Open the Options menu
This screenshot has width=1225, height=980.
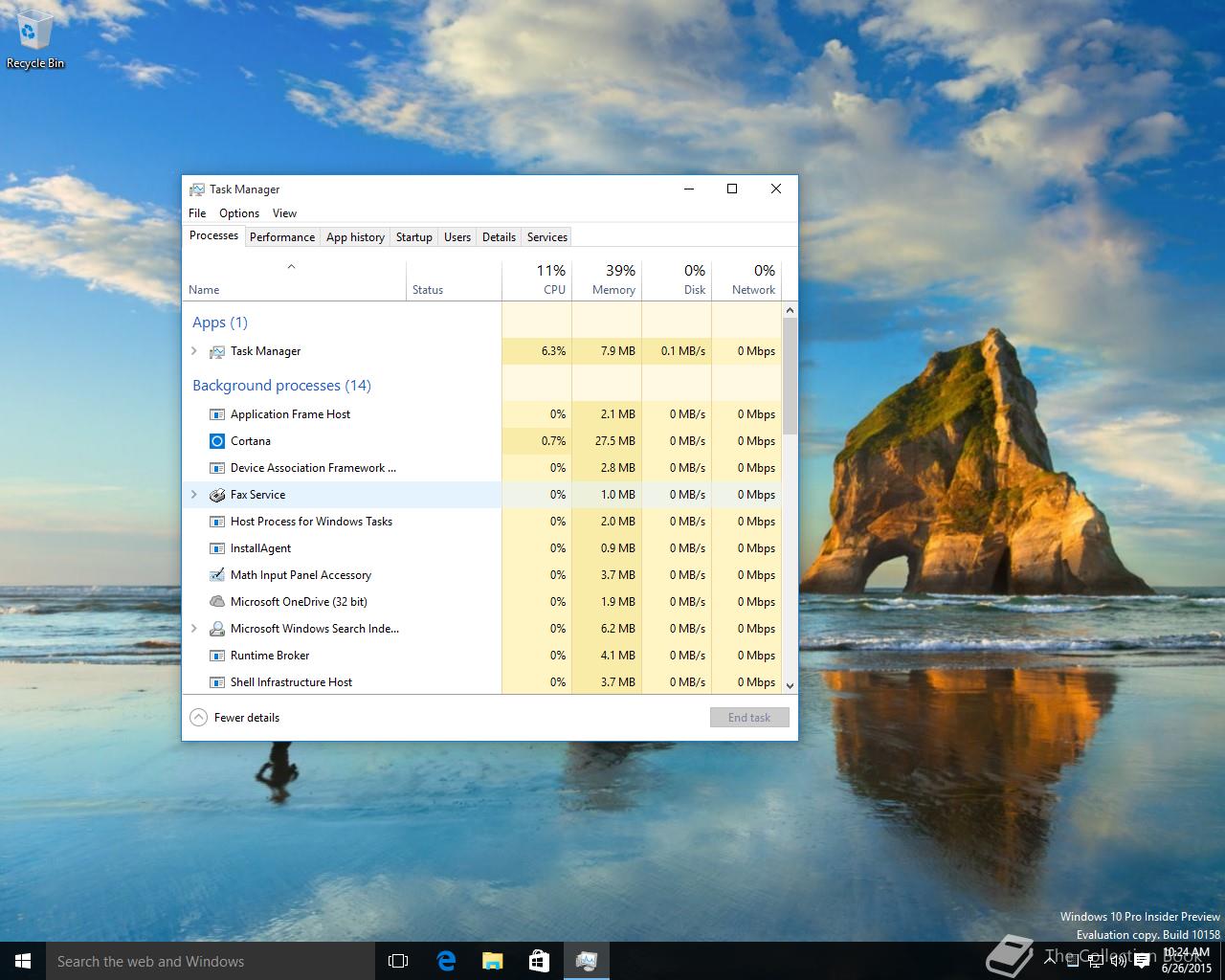tap(239, 213)
